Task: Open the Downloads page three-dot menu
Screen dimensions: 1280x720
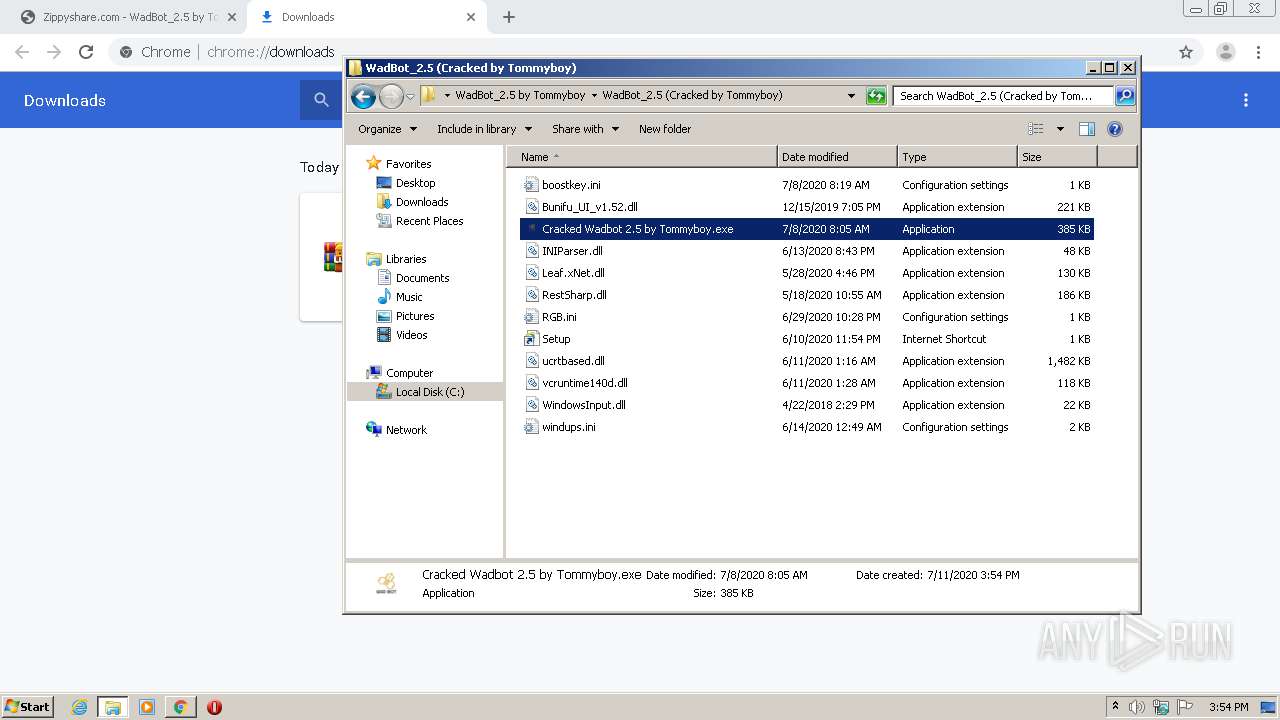Action: [1246, 100]
